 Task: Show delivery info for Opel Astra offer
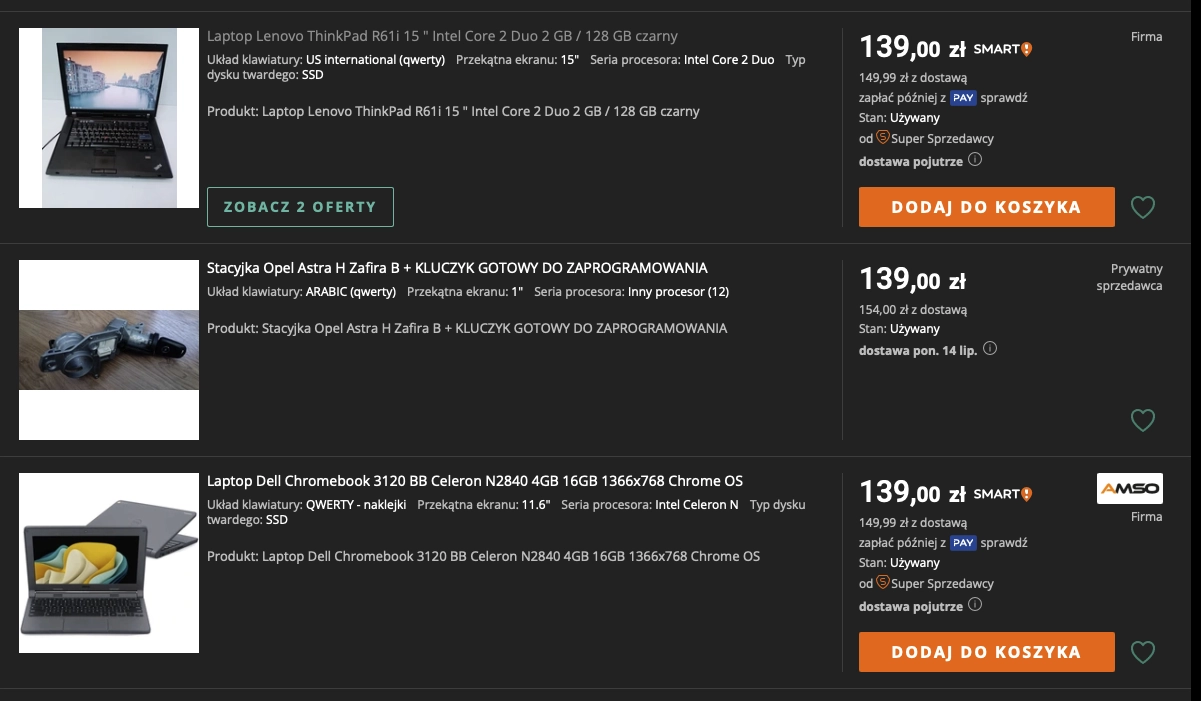[x=990, y=350]
